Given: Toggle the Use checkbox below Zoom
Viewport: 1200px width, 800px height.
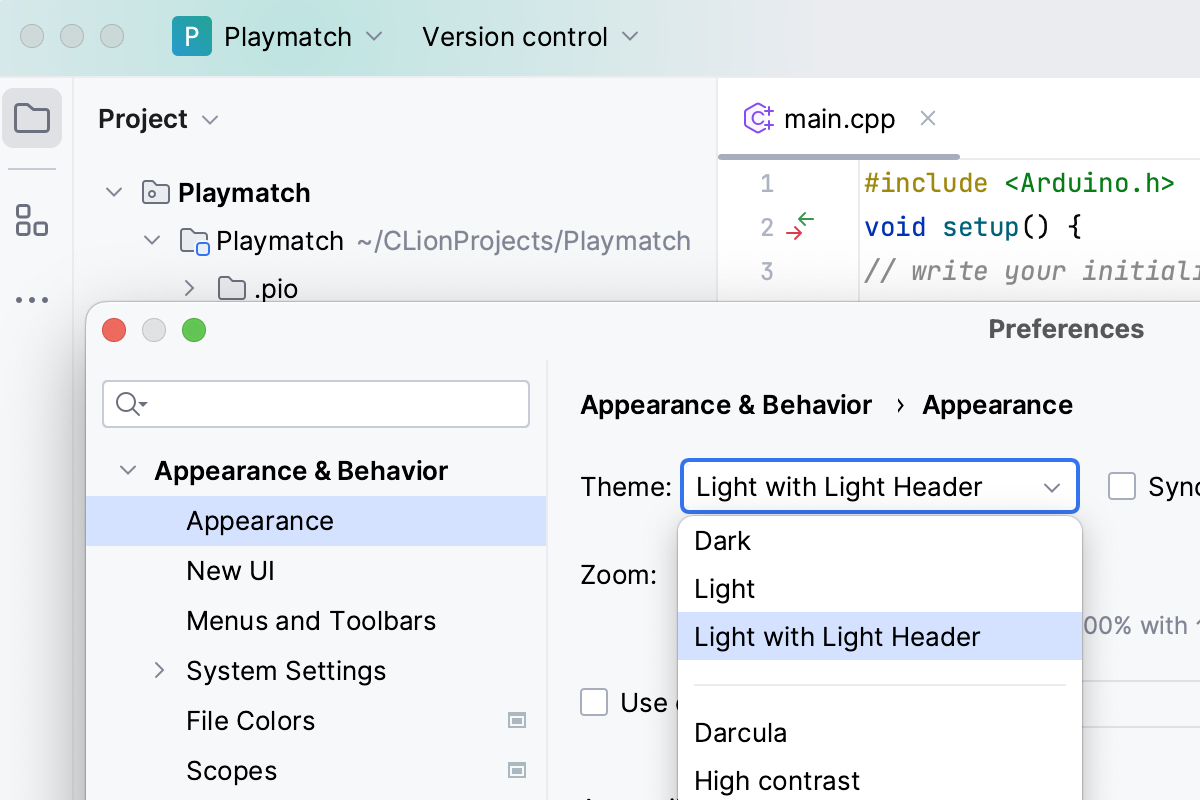Looking at the screenshot, I should pos(594,702).
